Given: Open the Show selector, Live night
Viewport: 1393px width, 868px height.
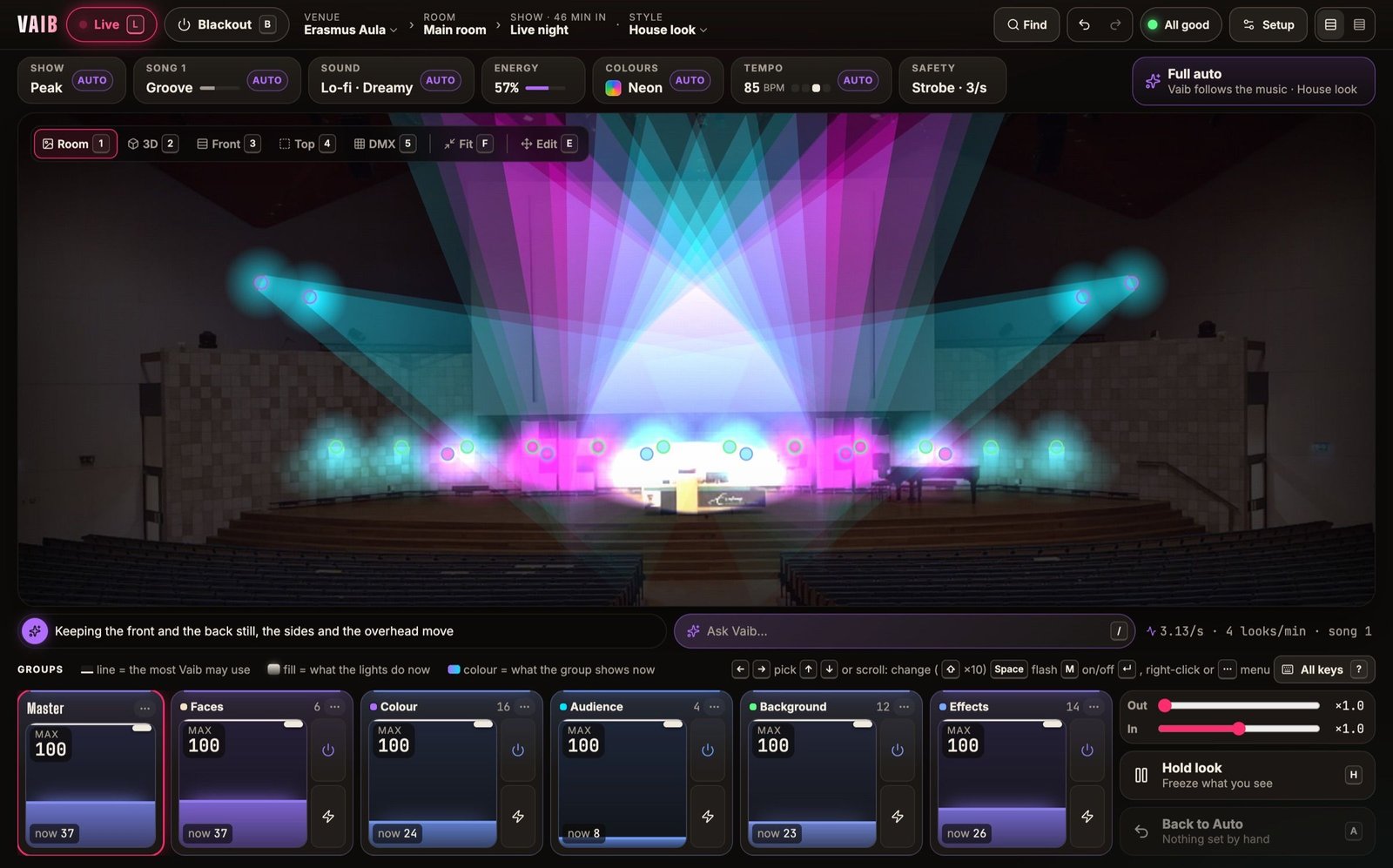Looking at the screenshot, I should 557,24.
